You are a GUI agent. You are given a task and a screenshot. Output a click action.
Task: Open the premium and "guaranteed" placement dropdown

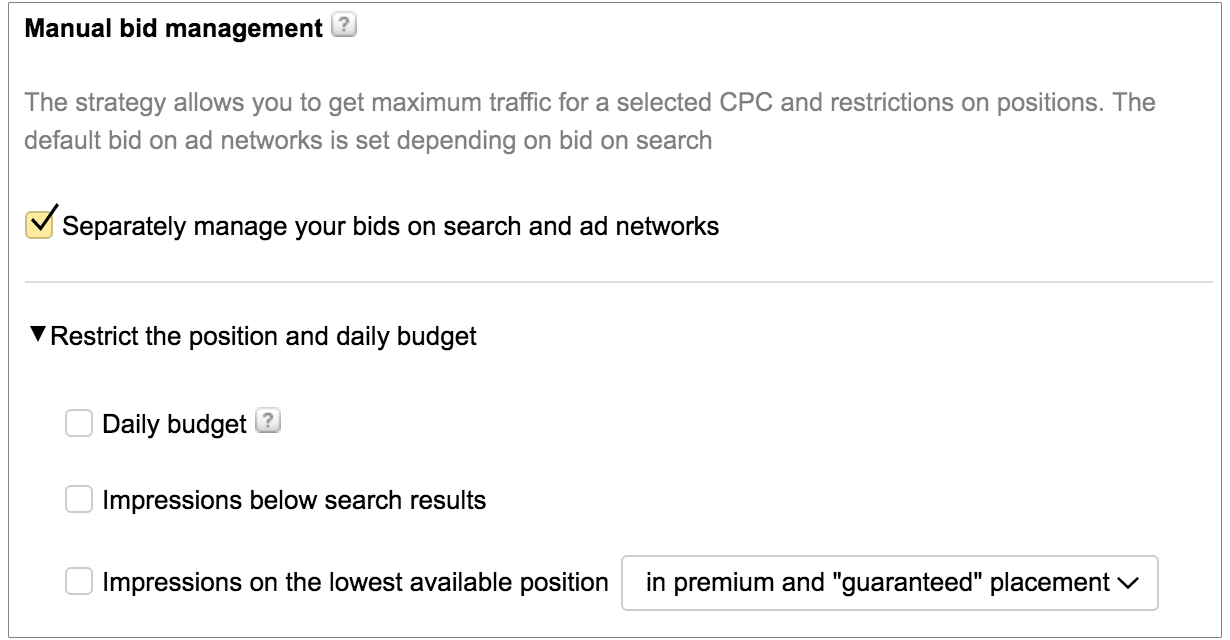(889, 583)
